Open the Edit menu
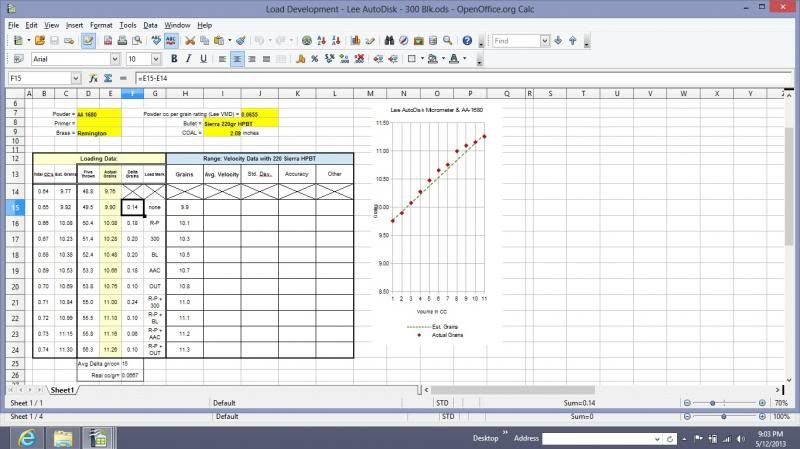 pyautogui.click(x=32, y=25)
